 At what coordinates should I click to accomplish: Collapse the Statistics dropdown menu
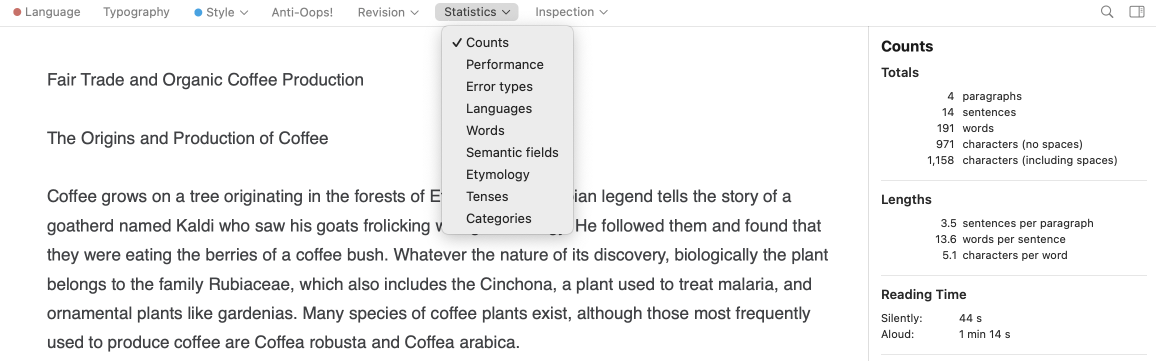point(477,12)
